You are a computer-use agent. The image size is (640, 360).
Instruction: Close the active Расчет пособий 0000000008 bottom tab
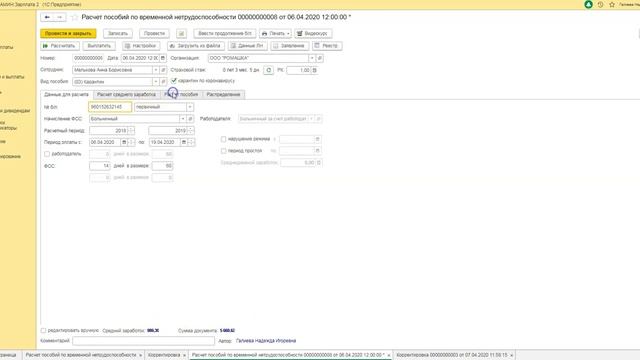(388, 356)
